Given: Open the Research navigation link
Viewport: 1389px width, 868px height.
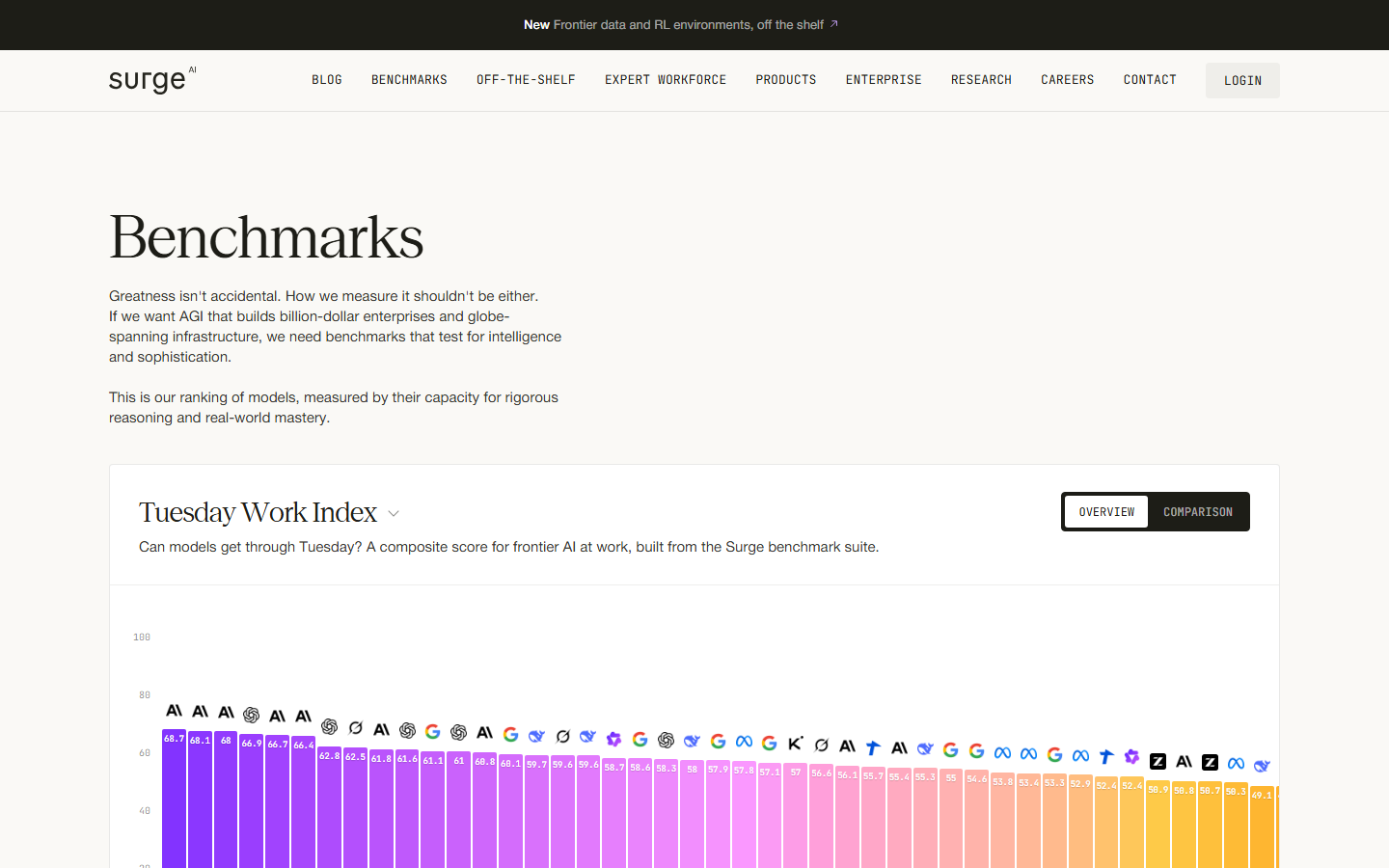Looking at the screenshot, I should [981, 80].
